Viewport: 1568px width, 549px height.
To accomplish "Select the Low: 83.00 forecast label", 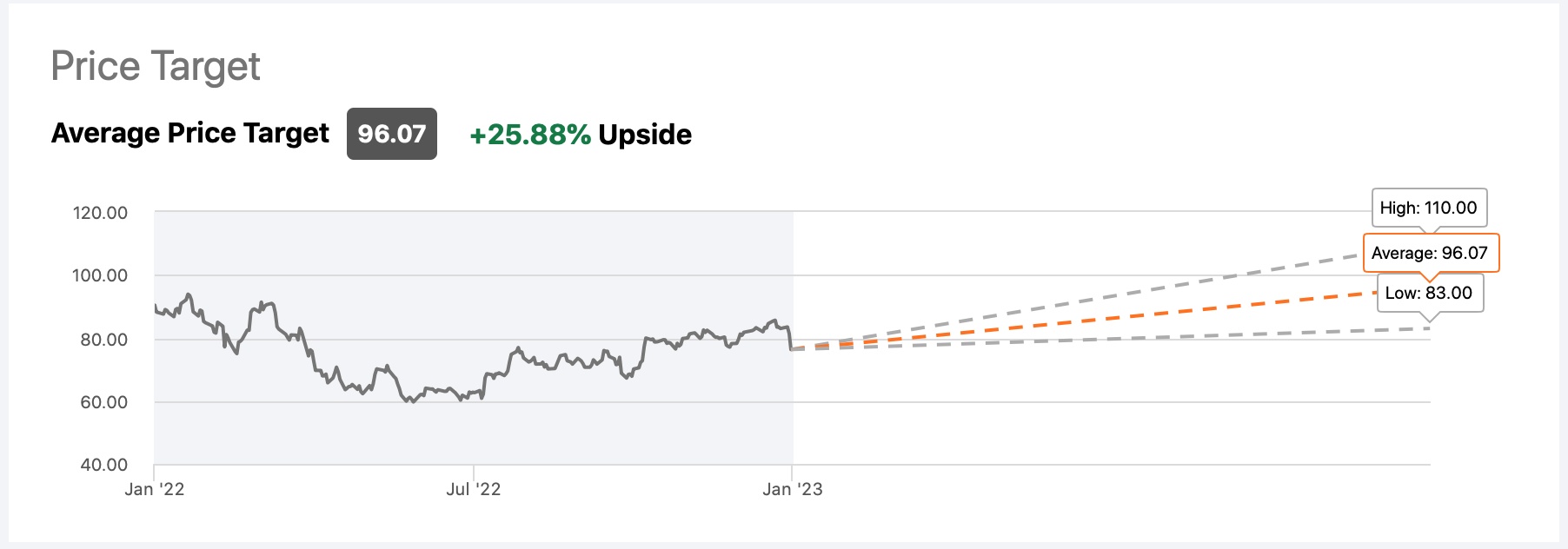I will point(1428,293).
